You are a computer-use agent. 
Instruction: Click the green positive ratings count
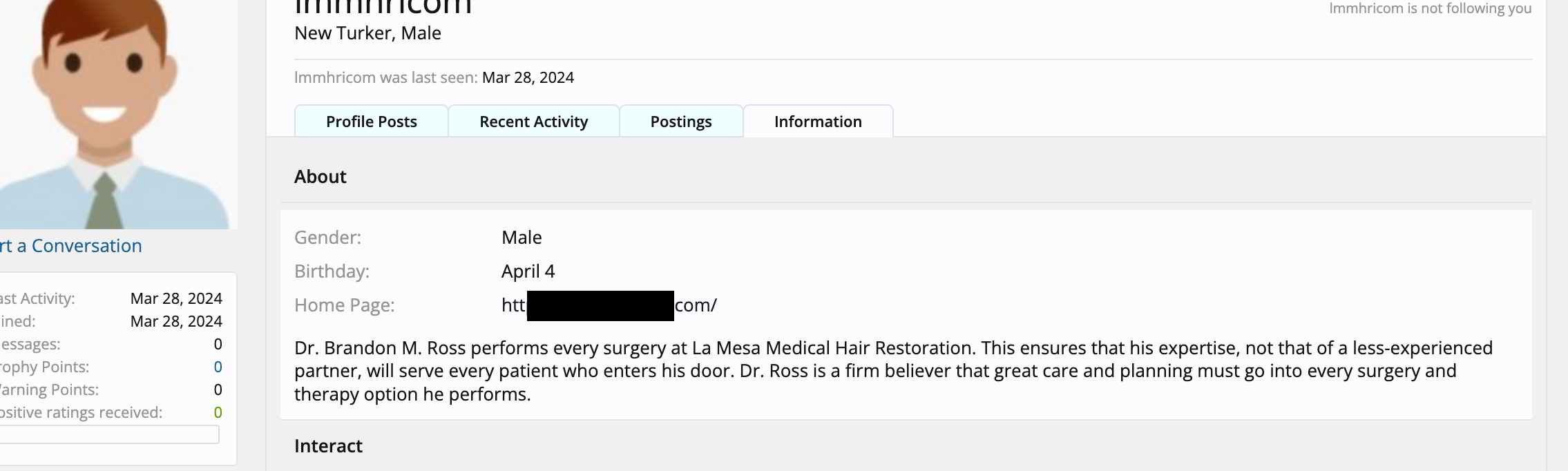point(218,412)
